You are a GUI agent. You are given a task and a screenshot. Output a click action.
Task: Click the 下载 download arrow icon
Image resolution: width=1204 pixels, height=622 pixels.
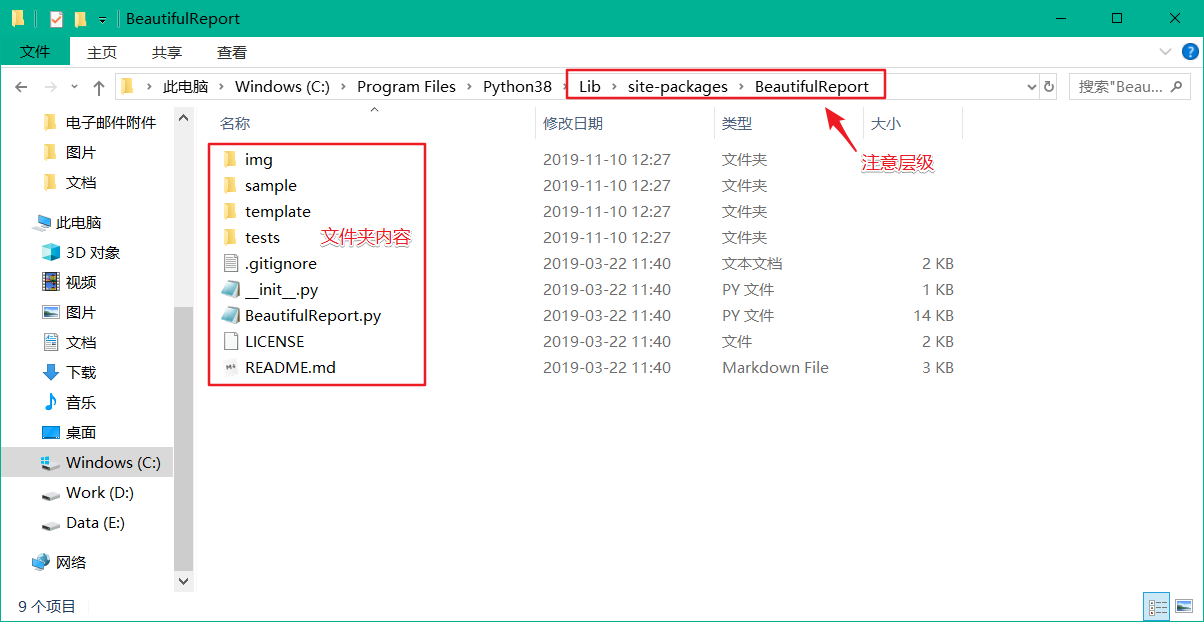coord(50,372)
